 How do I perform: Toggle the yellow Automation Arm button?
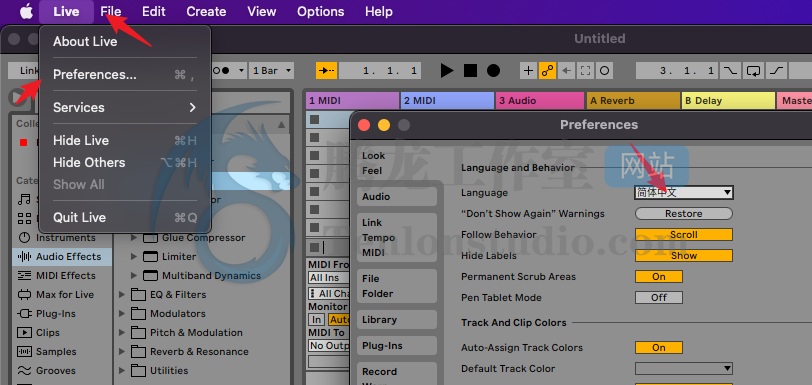pyautogui.click(x=548, y=71)
